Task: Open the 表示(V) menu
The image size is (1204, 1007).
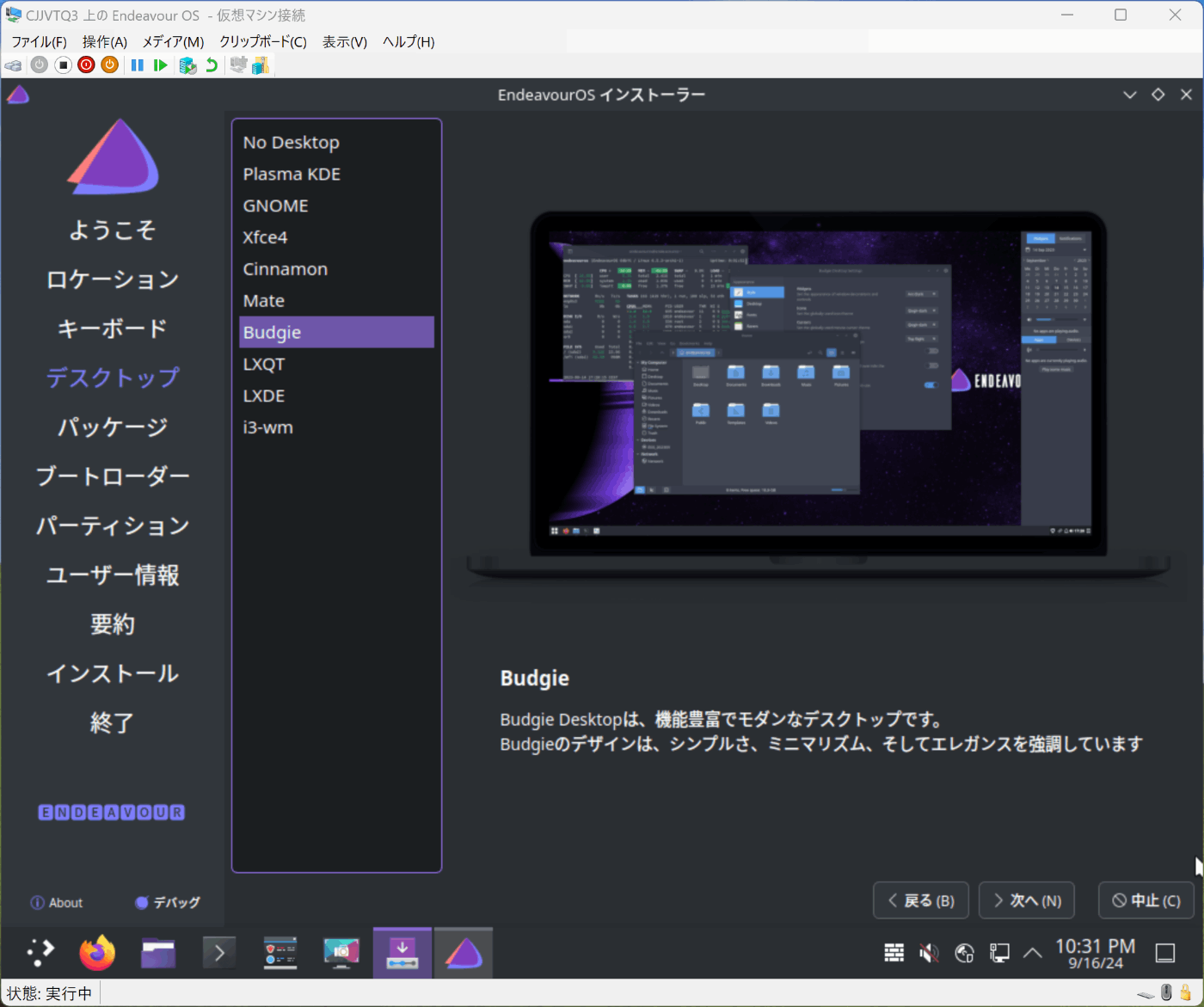Action: point(345,41)
